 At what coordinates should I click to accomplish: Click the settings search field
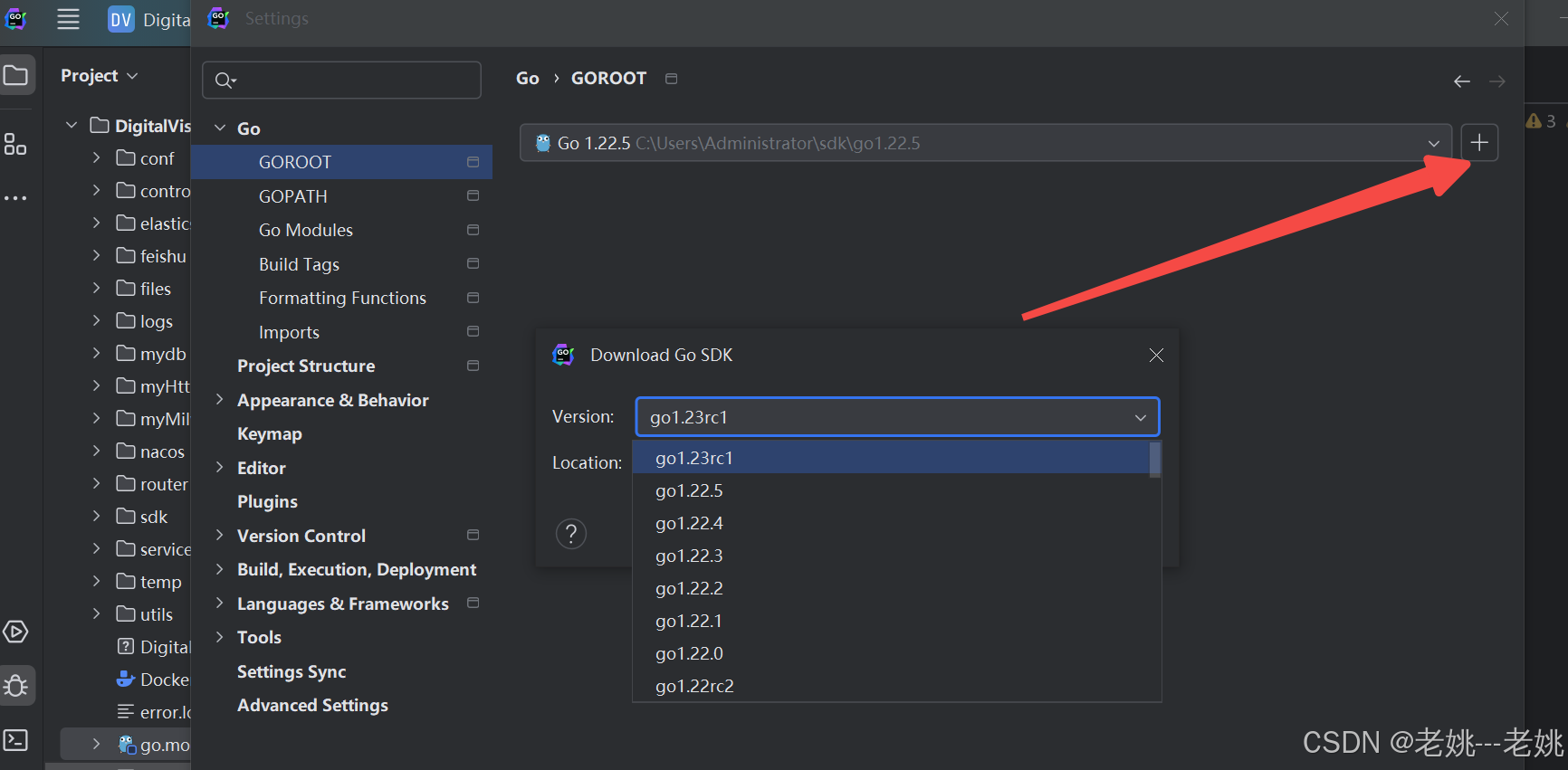[x=341, y=81]
